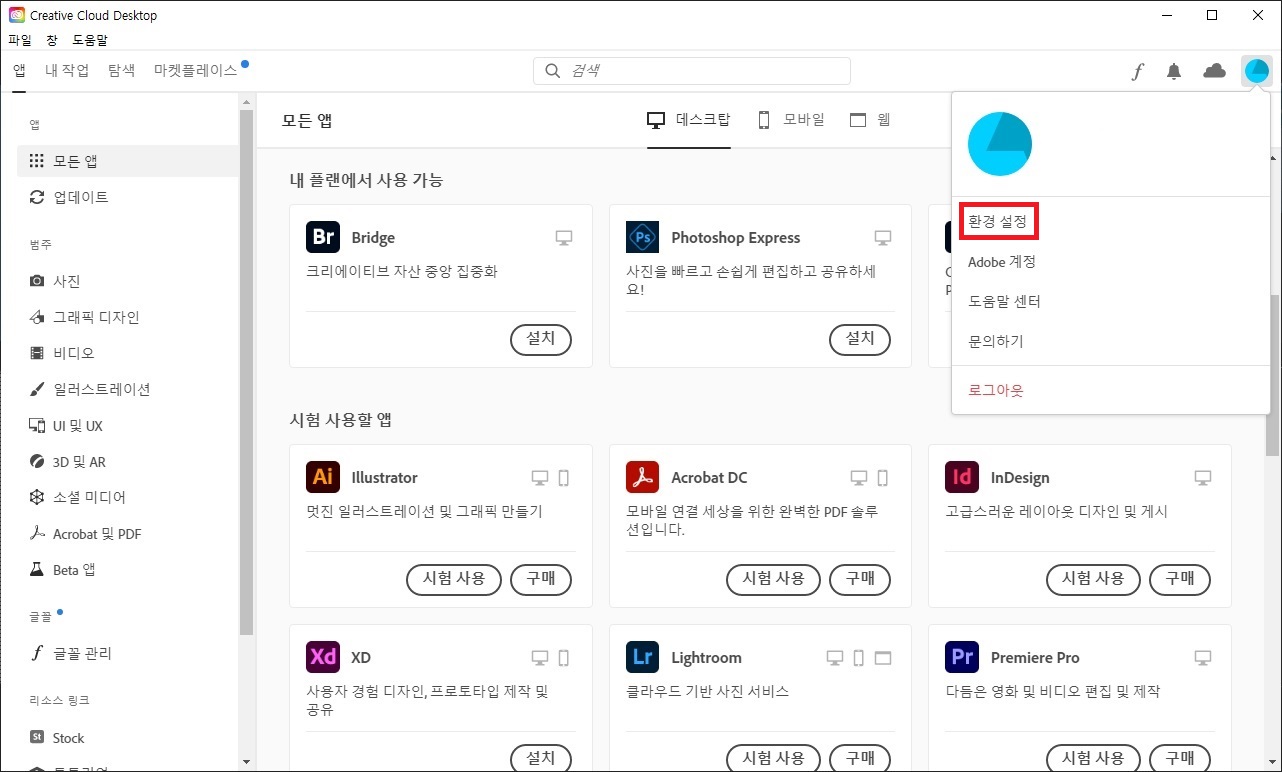
Task: Show 데스크탑 apps tab
Action: coord(689,120)
